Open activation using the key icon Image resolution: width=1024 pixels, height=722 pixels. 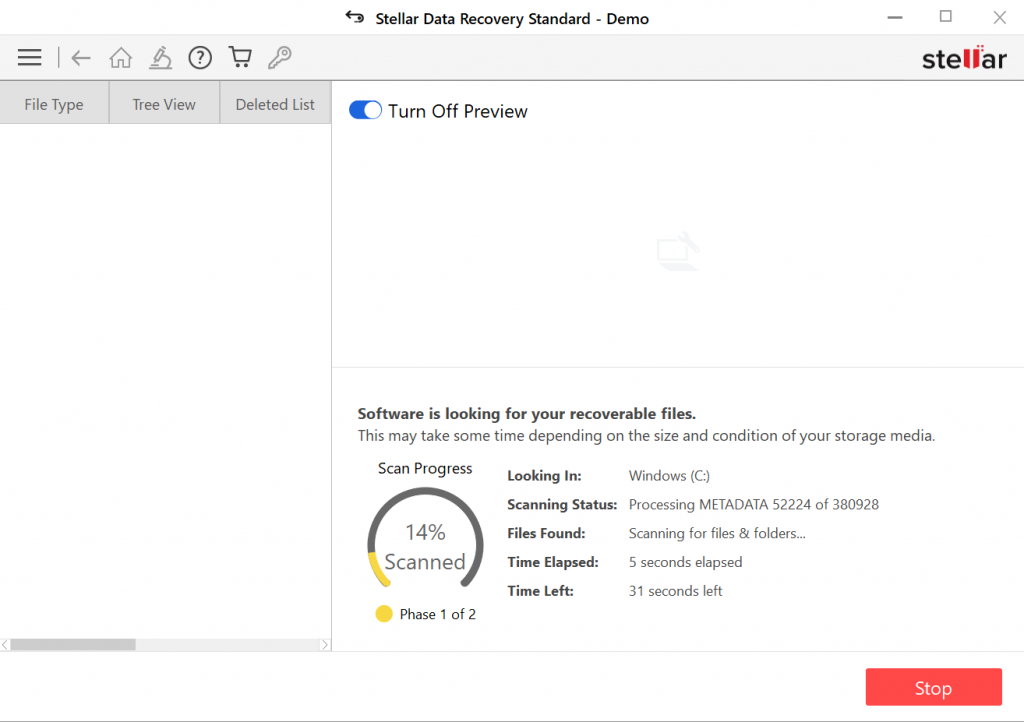click(x=280, y=57)
